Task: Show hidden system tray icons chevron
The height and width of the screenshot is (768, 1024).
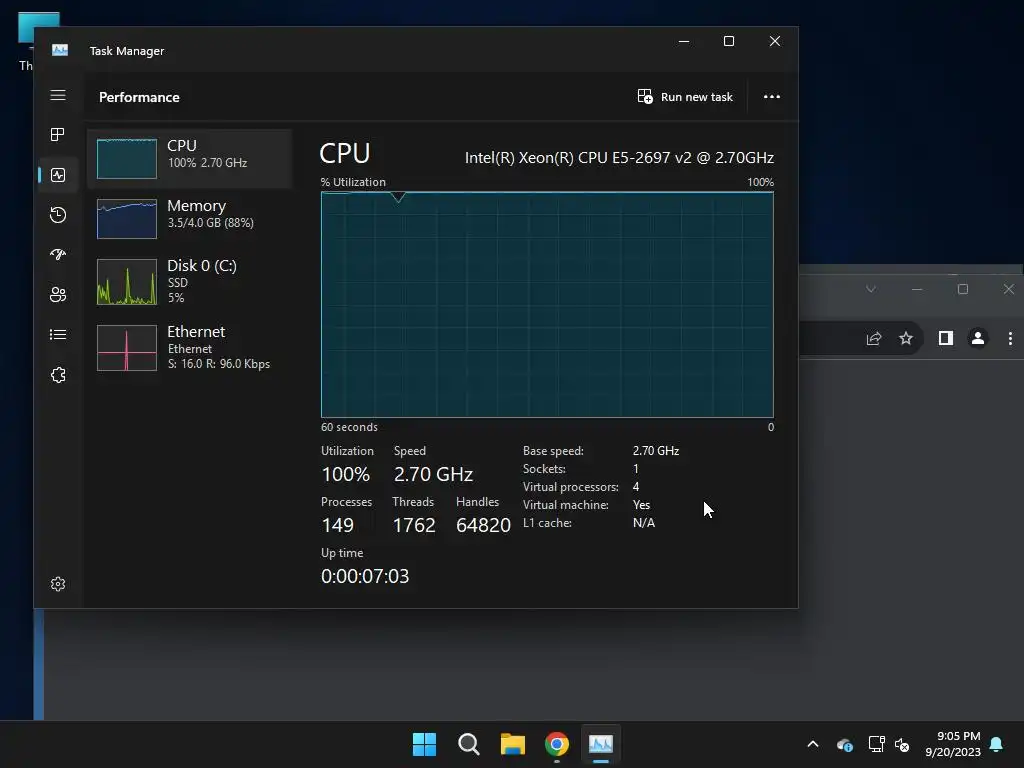Action: (813, 744)
